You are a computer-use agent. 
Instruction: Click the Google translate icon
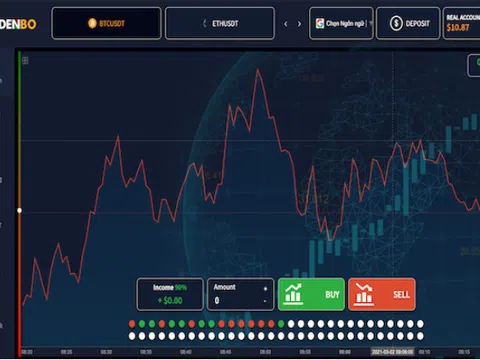320,23
